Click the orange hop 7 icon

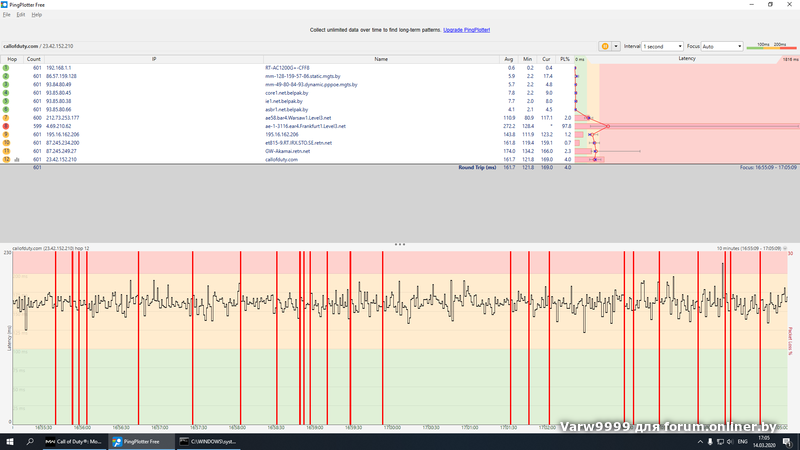click(7, 118)
